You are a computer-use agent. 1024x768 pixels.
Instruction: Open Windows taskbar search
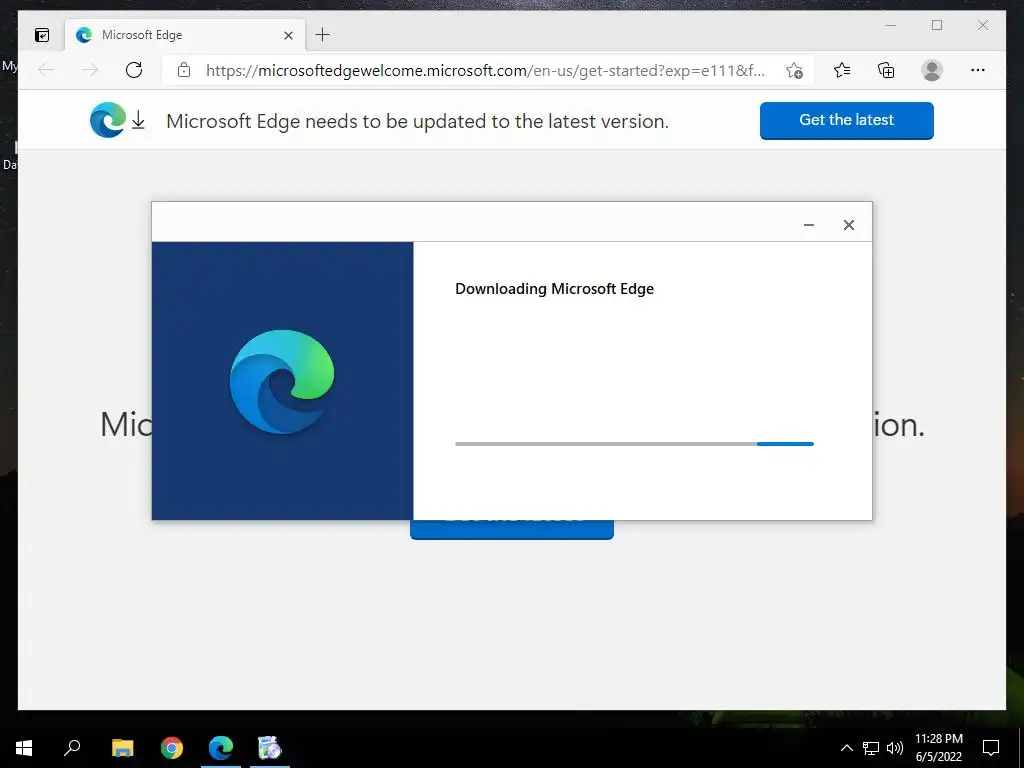click(x=72, y=748)
